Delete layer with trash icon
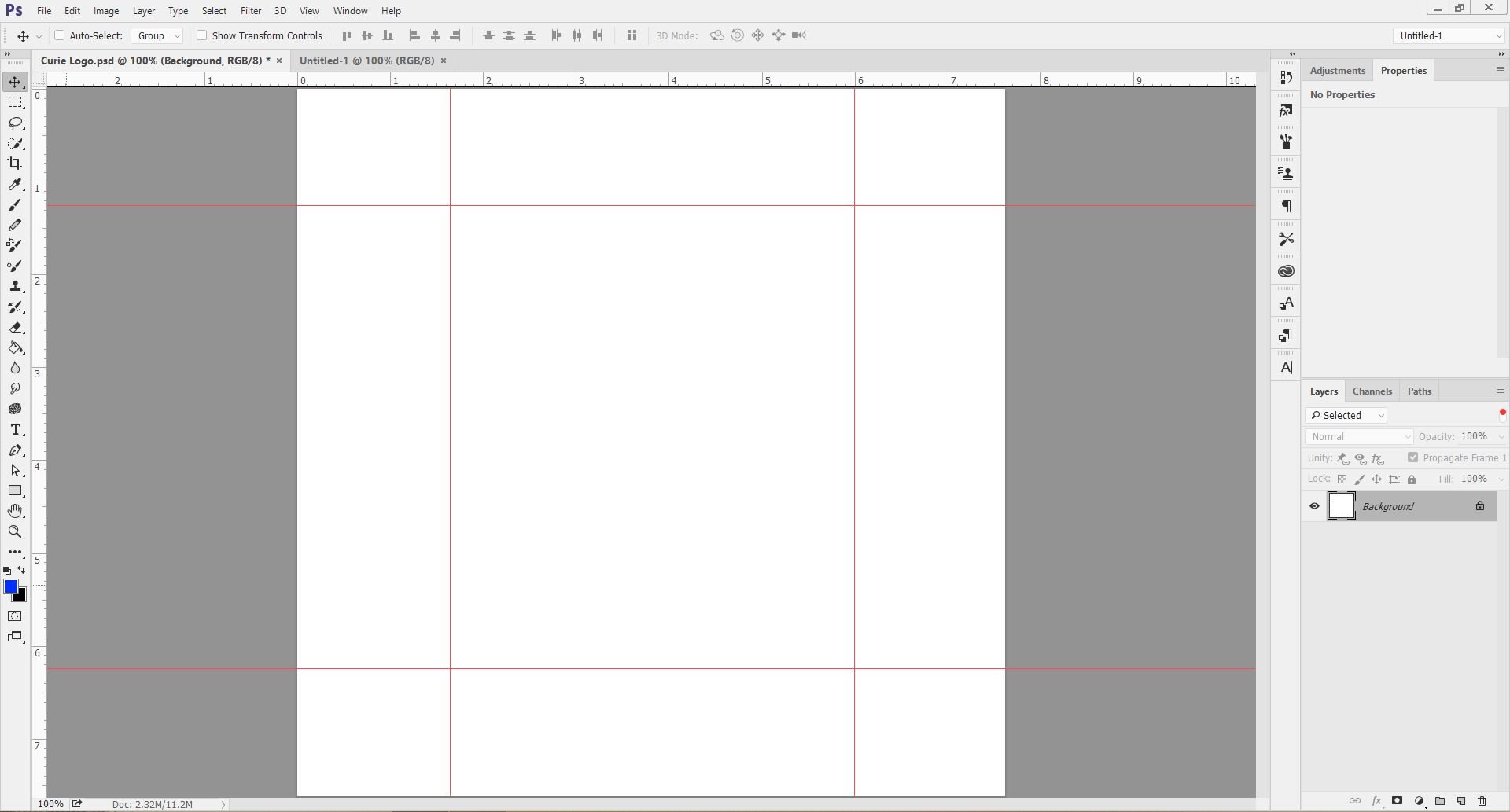1510x812 pixels. (x=1482, y=801)
